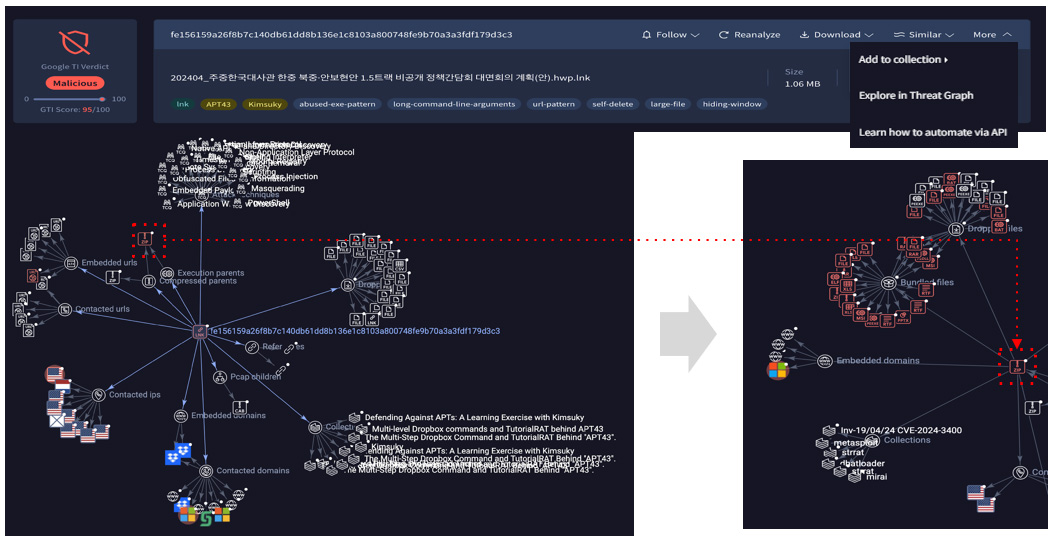1054x538 pixels.
Task: Click the APT43 tag
Action: pos(218,104)
